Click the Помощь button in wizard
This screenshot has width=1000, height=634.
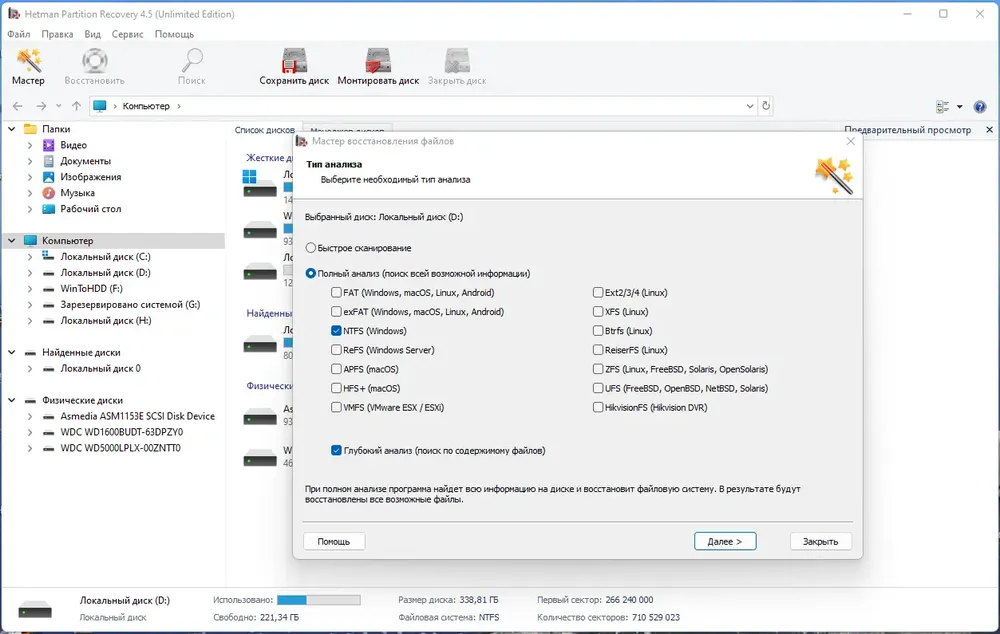[334, 541]
